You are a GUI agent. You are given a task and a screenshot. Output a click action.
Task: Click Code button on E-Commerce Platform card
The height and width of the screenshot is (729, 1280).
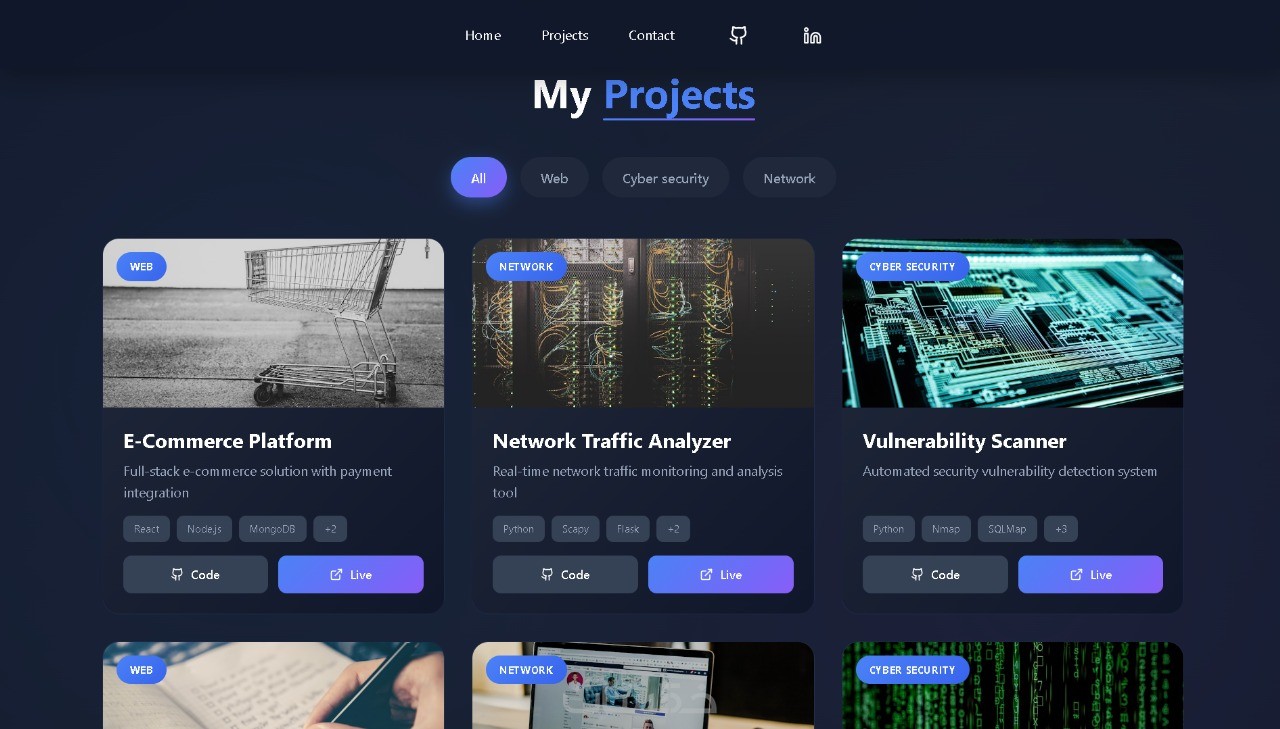pyautogui.click(x=195, y=574)
